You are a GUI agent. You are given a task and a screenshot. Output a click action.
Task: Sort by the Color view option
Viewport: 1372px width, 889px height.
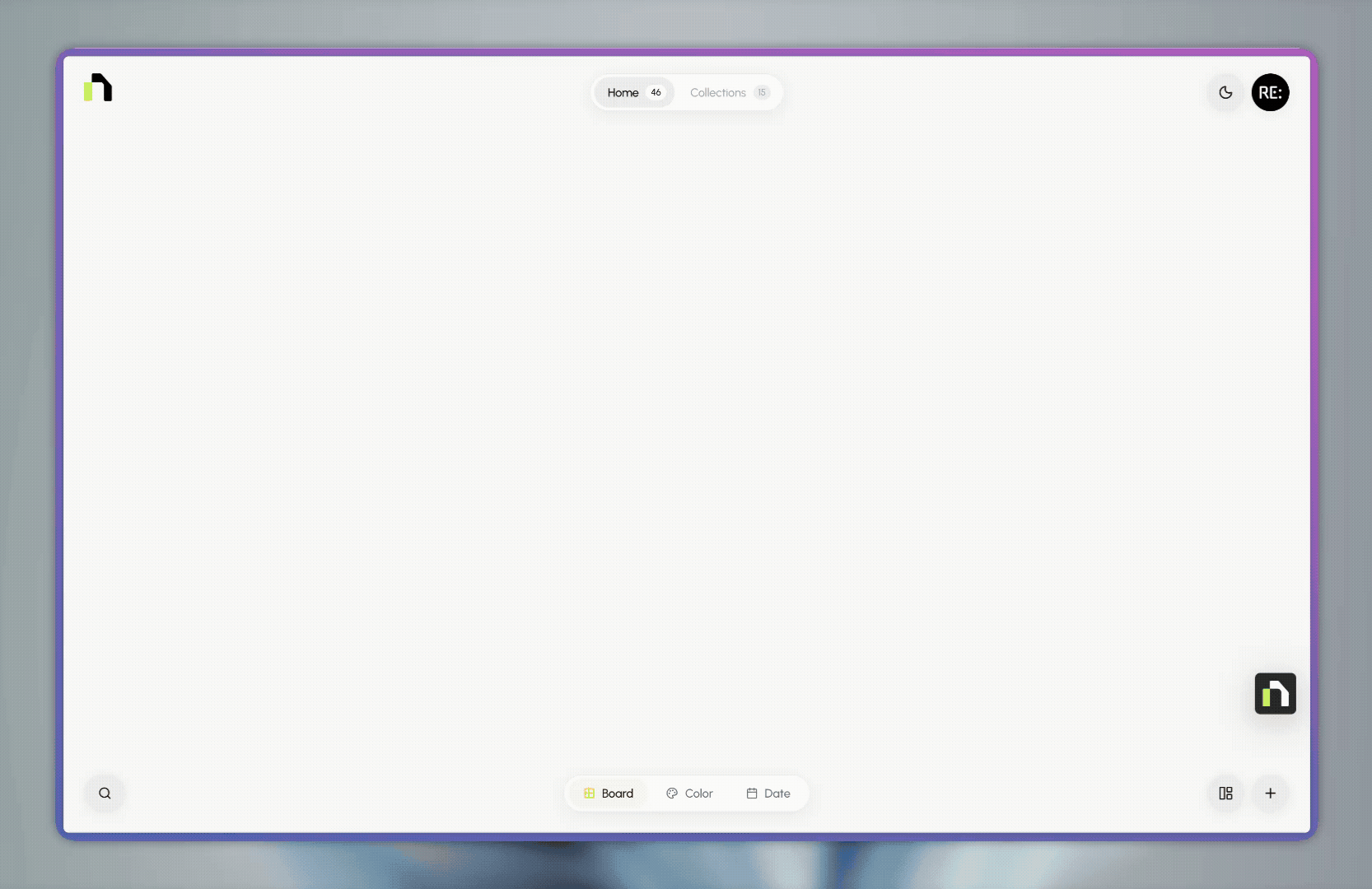tap(689, 794)
